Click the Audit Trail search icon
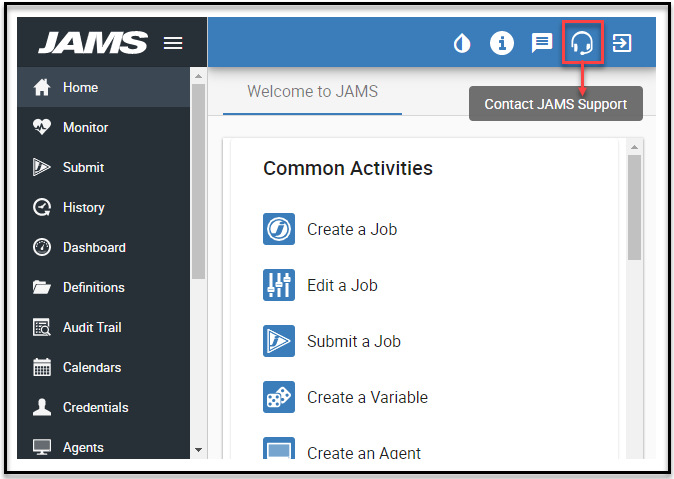Screen dimensions: 674x479 (x=42, y=327)
